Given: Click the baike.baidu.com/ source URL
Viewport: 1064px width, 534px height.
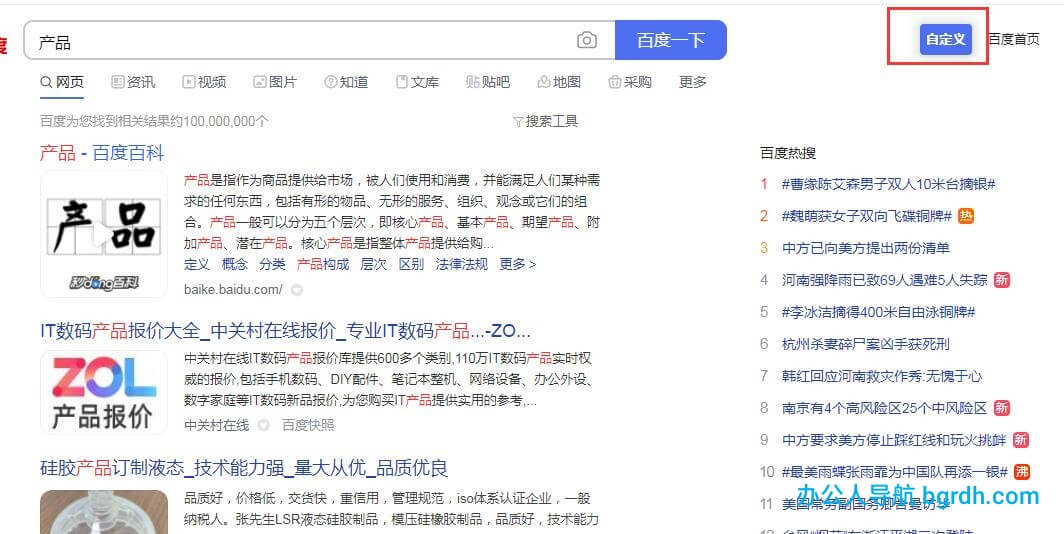Looking at the screenshot, I should [x=233, y=290].
